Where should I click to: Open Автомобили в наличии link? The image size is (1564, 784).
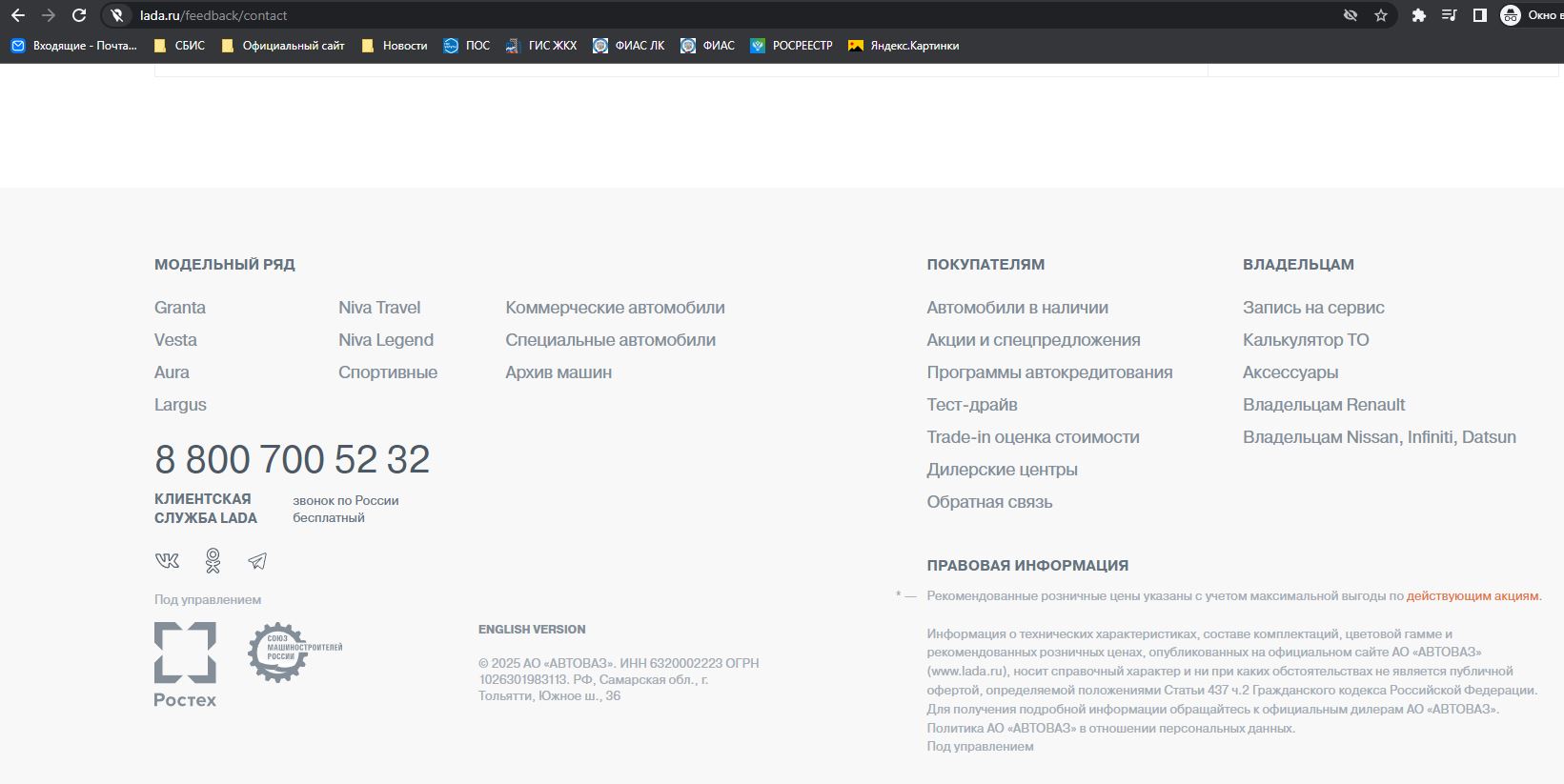[1018, 308]
